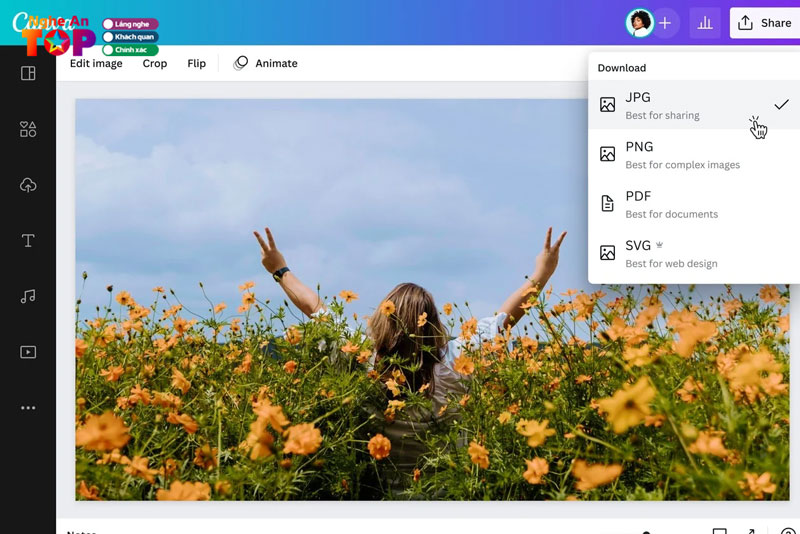Click the "Download" heading text
800x534 pixels.
coord(621,68)
